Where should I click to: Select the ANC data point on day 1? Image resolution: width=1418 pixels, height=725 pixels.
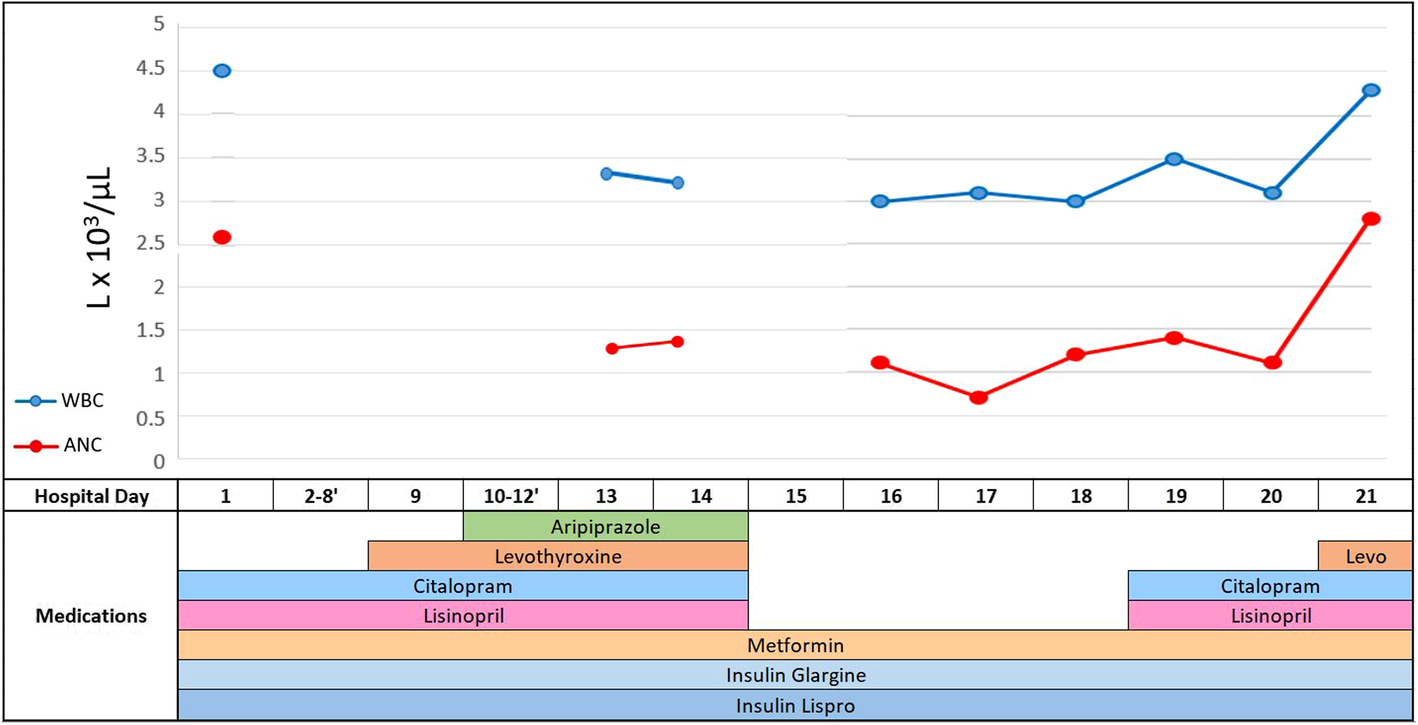(222, 237)
